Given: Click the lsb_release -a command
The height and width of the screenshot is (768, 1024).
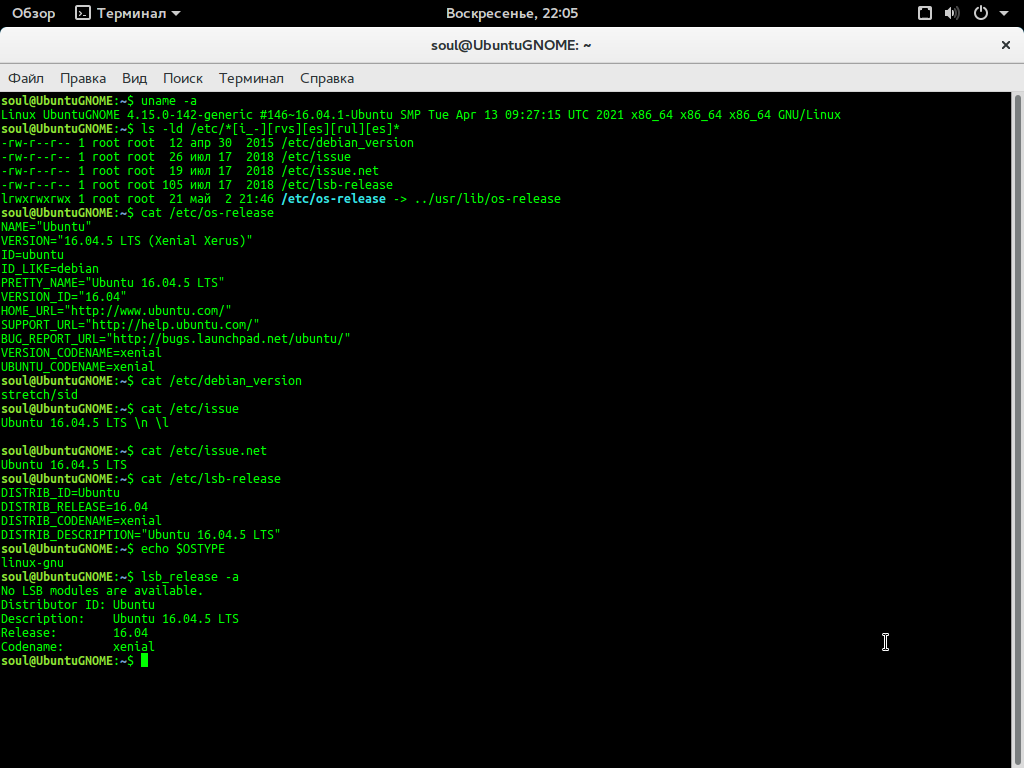Looking at the screenshot, I should 190,577.
